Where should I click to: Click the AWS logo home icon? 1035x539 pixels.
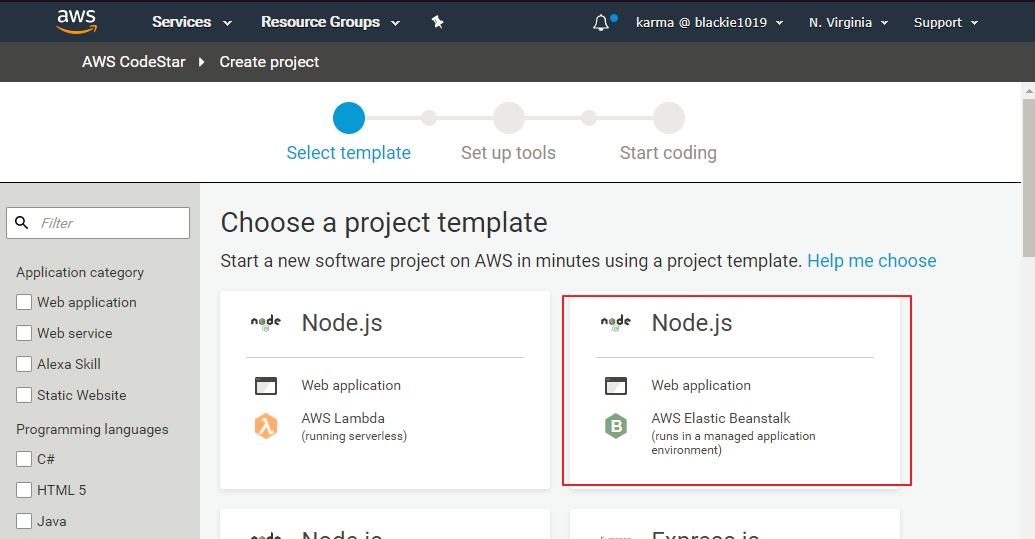click(x=76, y=21)
